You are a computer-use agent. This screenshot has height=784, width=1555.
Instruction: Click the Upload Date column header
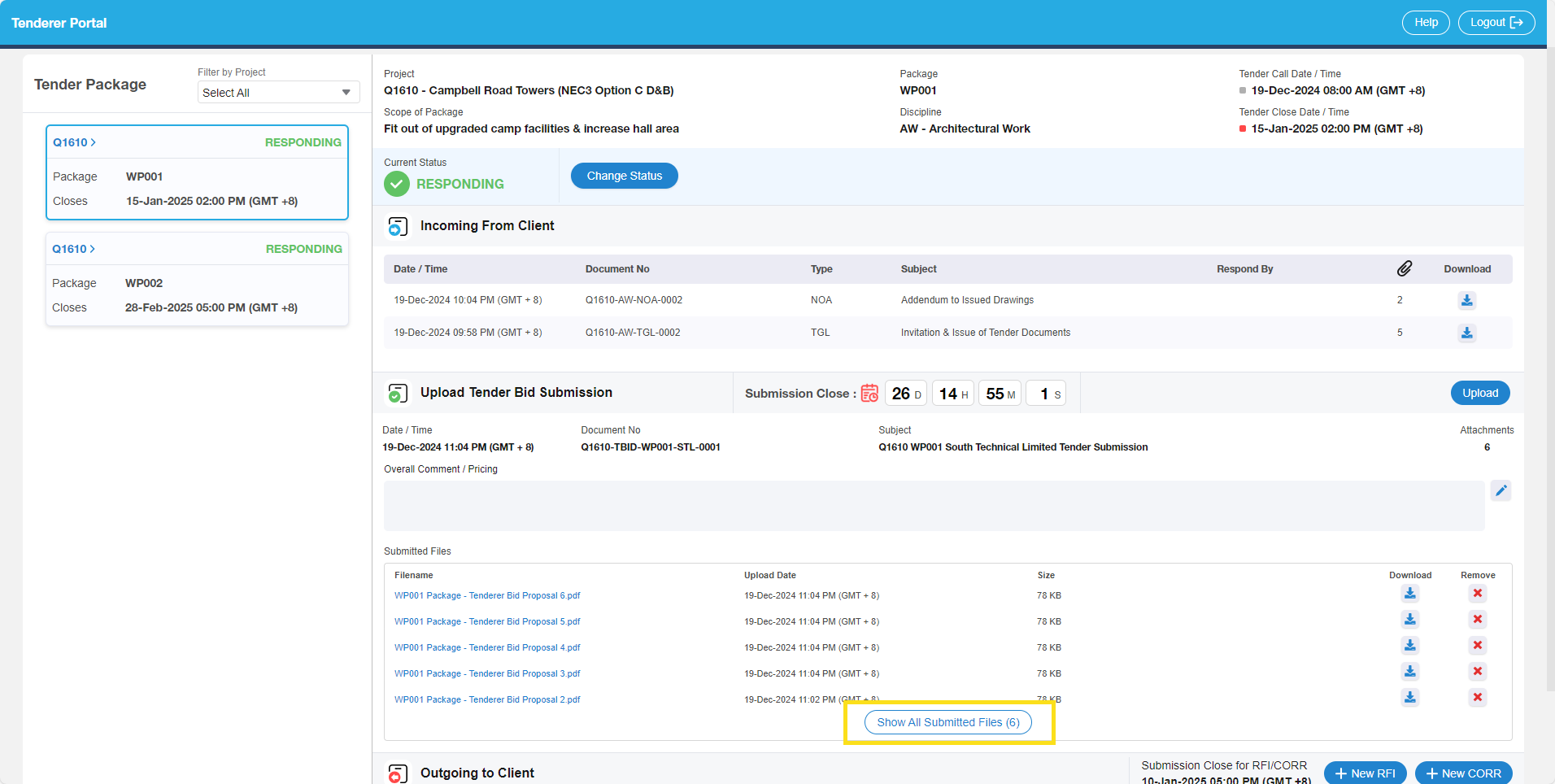(x=770, y=575)
